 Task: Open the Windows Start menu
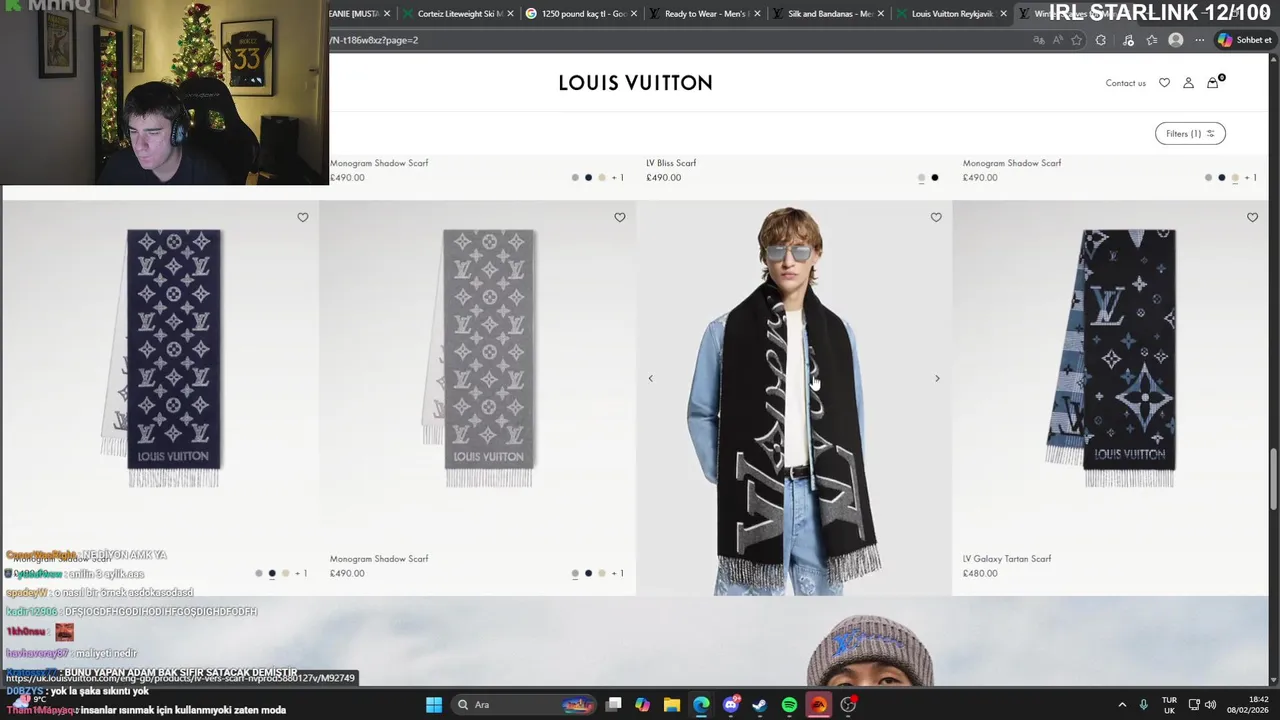[434, 705]
